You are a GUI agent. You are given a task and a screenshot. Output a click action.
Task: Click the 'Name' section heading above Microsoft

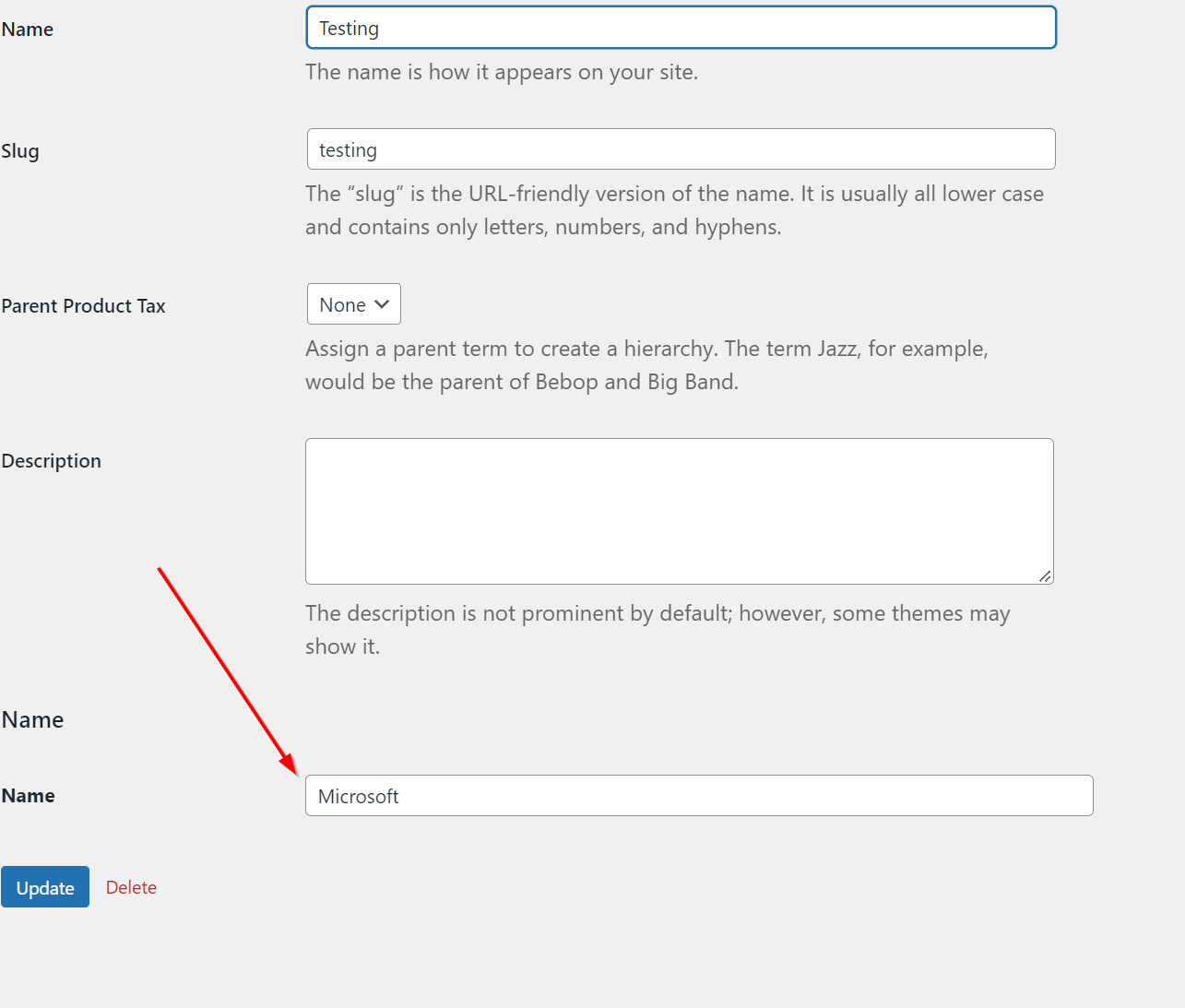coord(33,720)
